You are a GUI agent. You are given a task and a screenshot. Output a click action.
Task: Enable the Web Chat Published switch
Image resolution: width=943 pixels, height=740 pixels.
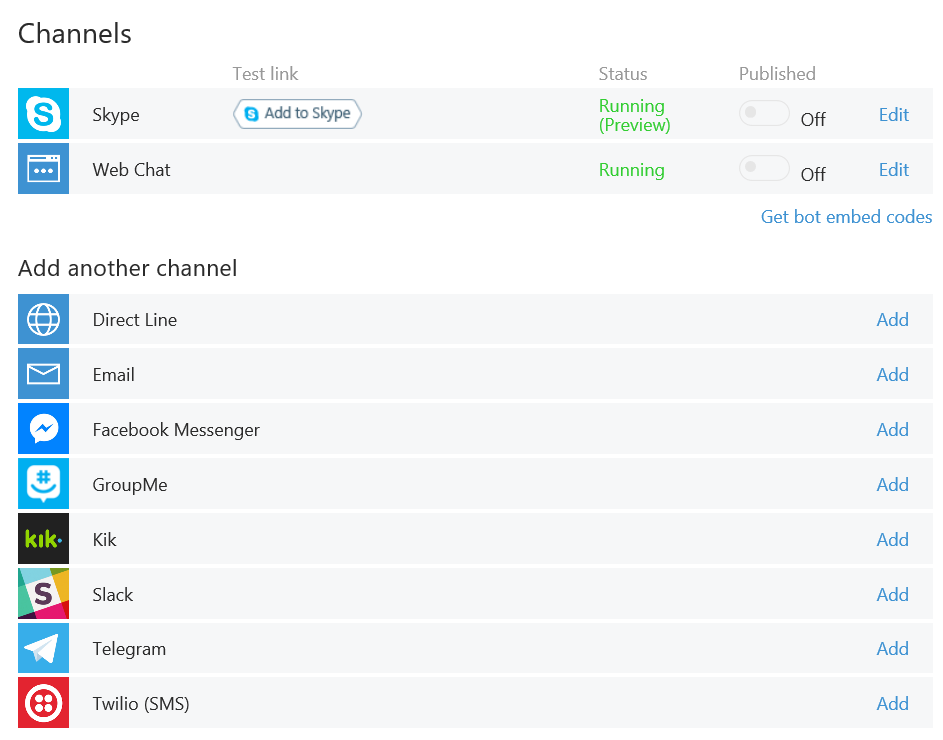[x=764, y=168]
